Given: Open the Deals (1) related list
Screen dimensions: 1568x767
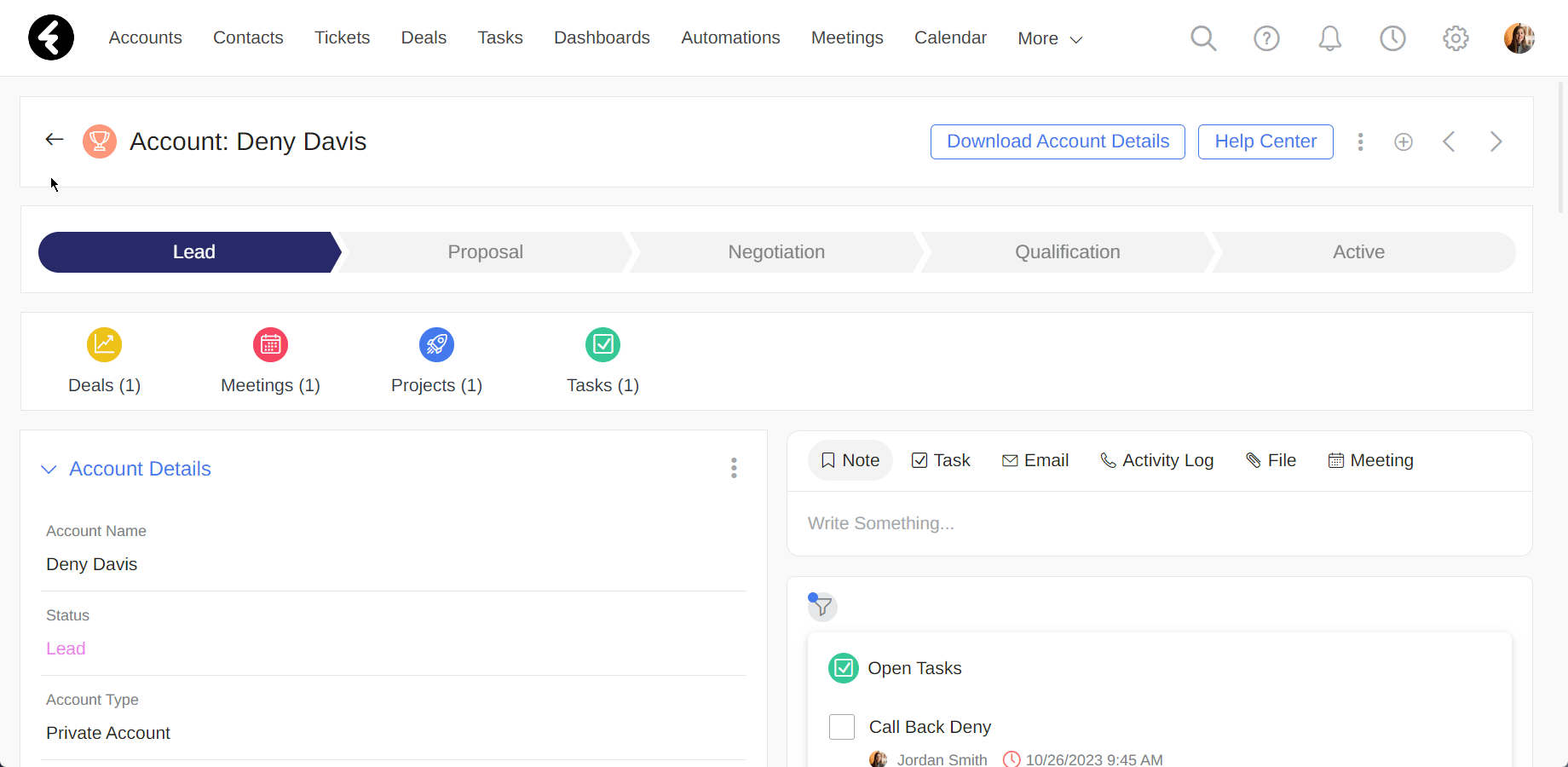Looking at the screenshot, I should 104,385.
